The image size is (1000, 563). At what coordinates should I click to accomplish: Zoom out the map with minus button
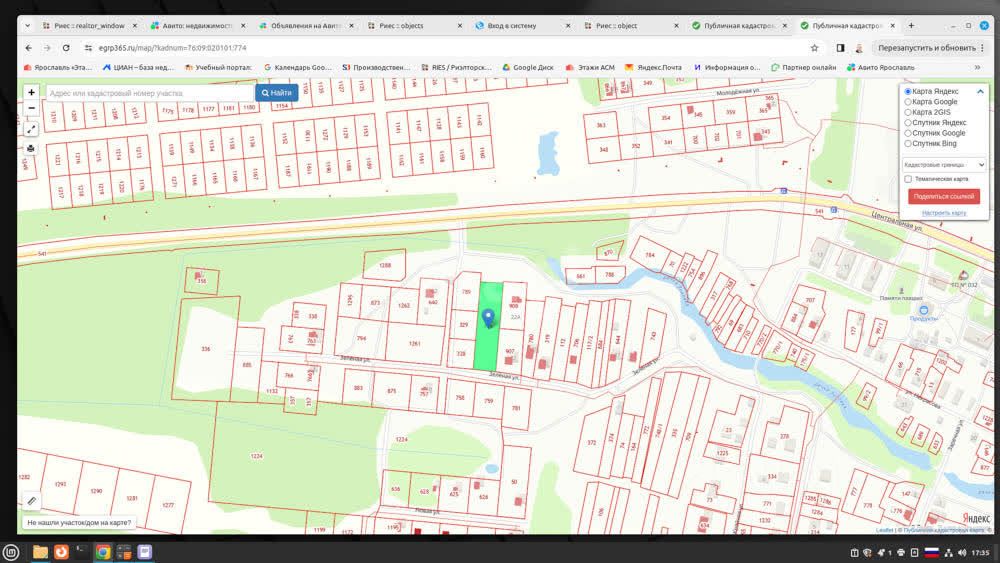tap(31, 108)
